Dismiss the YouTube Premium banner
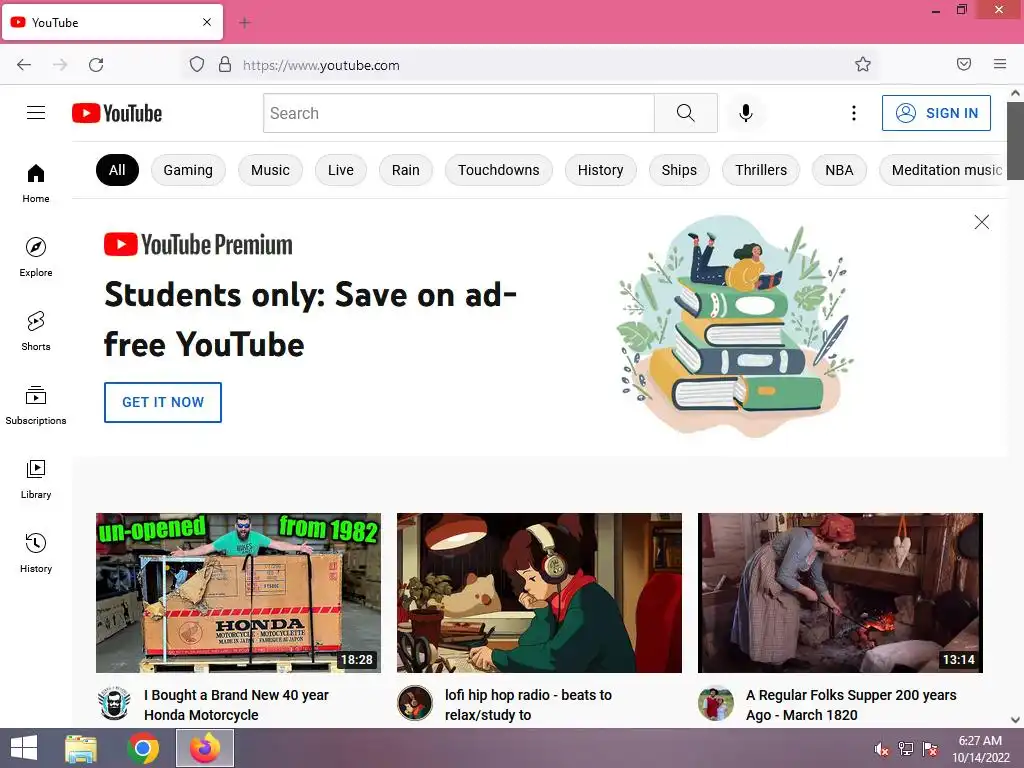This screenshot has width=1024, height=768. click(x=982, y=222)
